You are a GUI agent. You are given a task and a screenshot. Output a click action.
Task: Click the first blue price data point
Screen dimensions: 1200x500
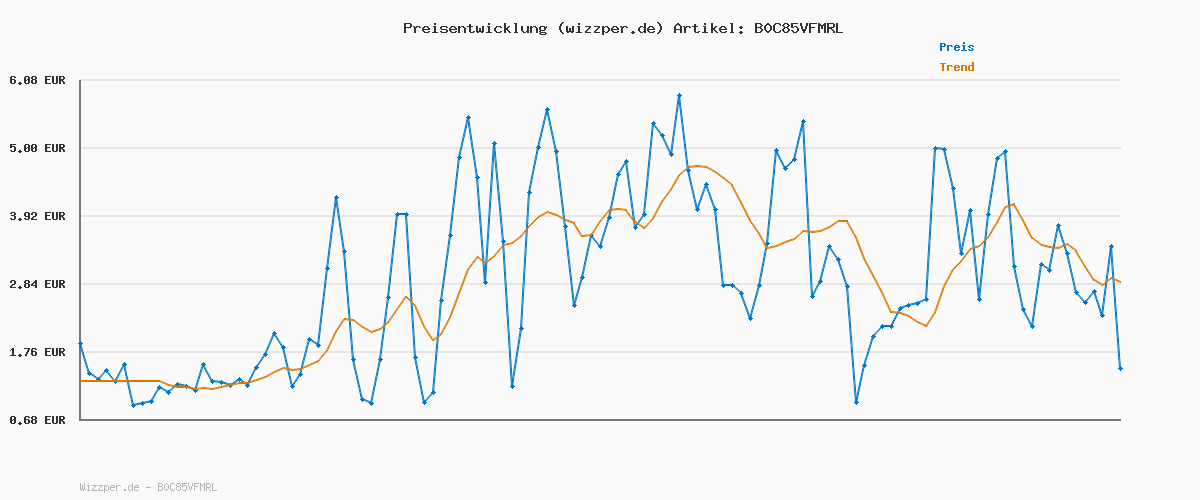point(80,343)
